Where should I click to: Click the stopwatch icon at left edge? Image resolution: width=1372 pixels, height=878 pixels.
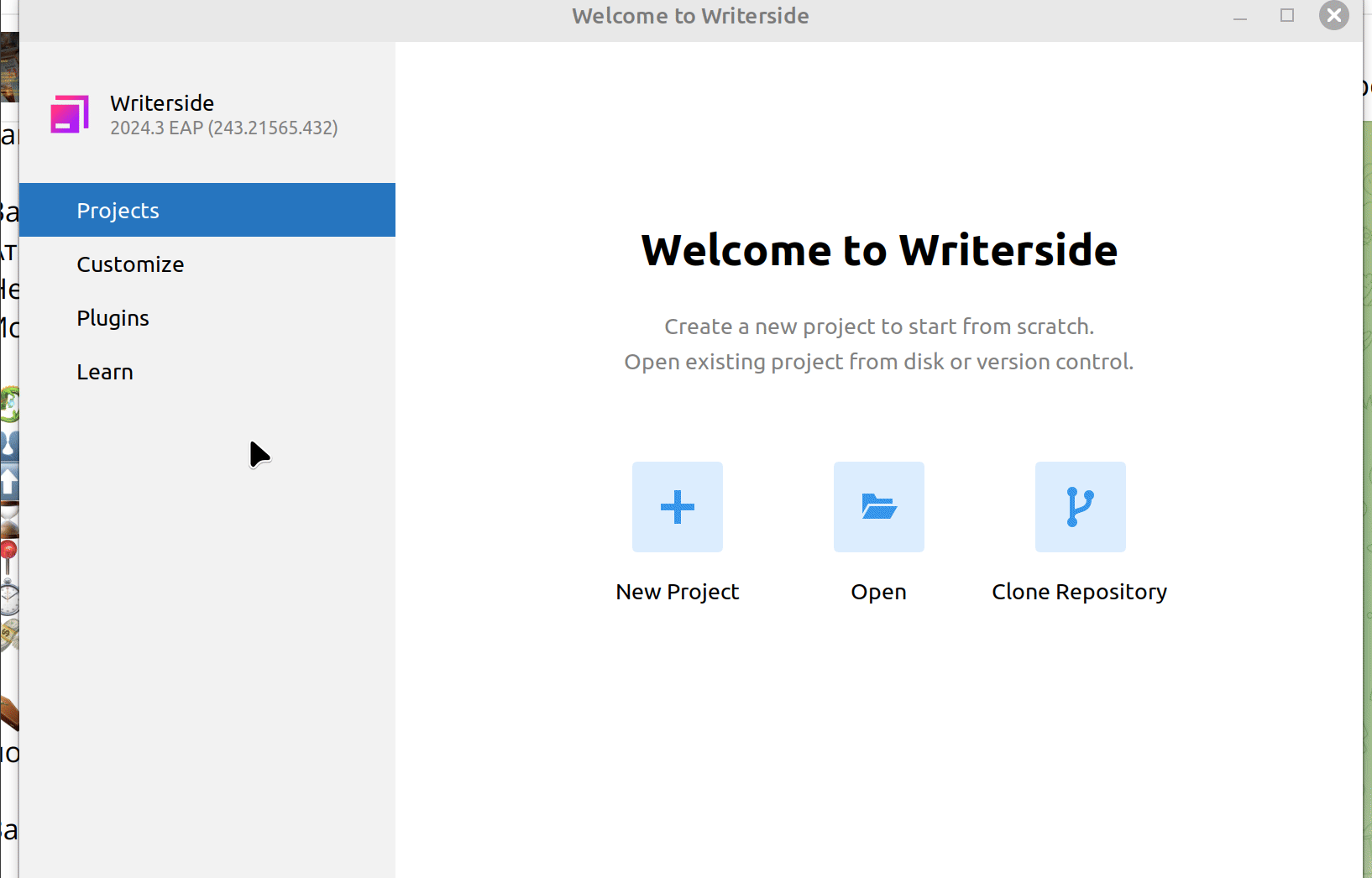tap(8, 597)
